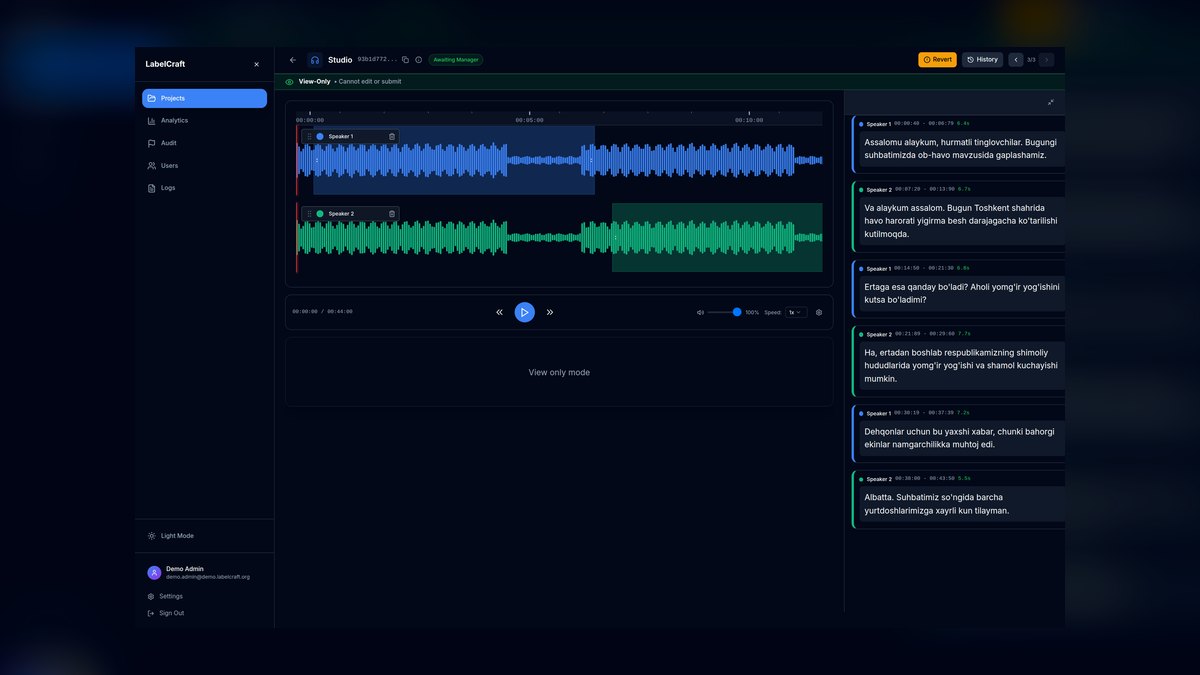Open the Audit section

pyautogui.click(x=204, y=143)
